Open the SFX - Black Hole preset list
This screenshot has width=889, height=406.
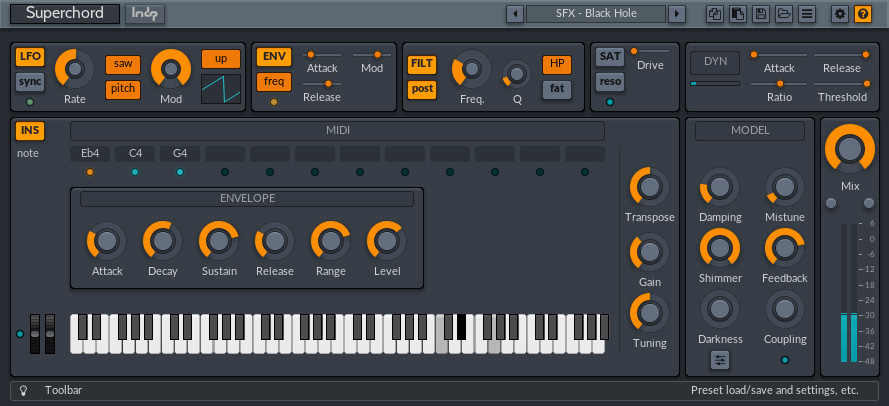tap(596, 14)
